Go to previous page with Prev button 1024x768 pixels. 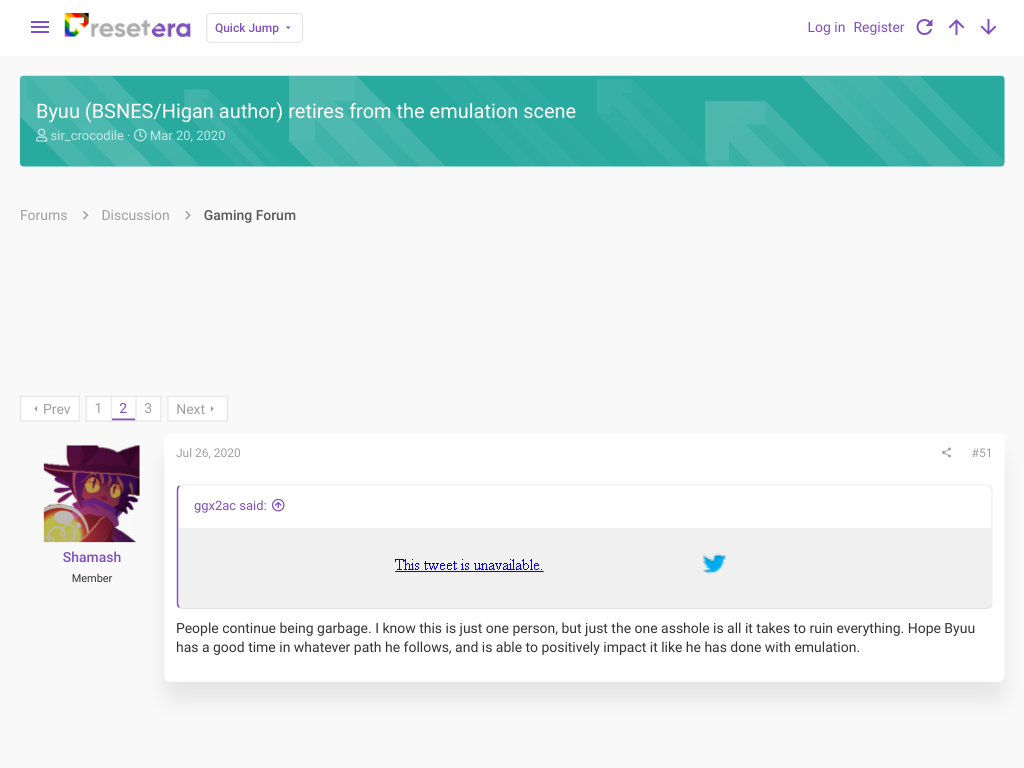coord(50,409)
